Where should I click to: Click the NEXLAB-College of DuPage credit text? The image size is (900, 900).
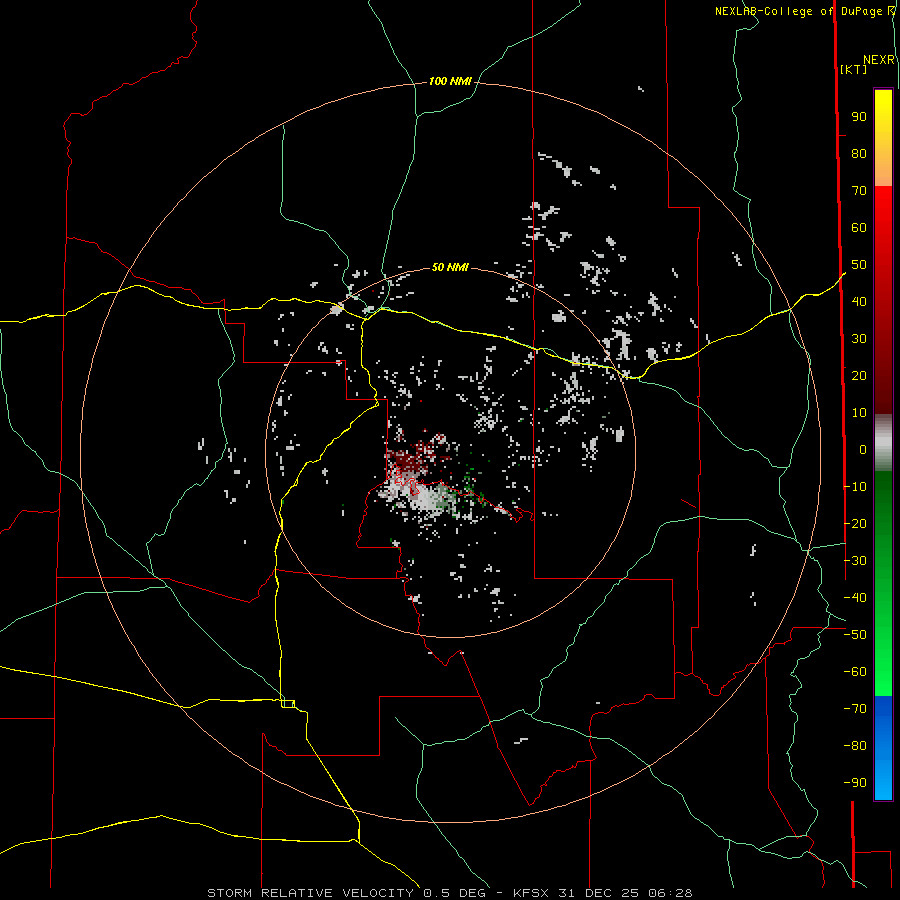pyautogui.click(x=800, y=11)
